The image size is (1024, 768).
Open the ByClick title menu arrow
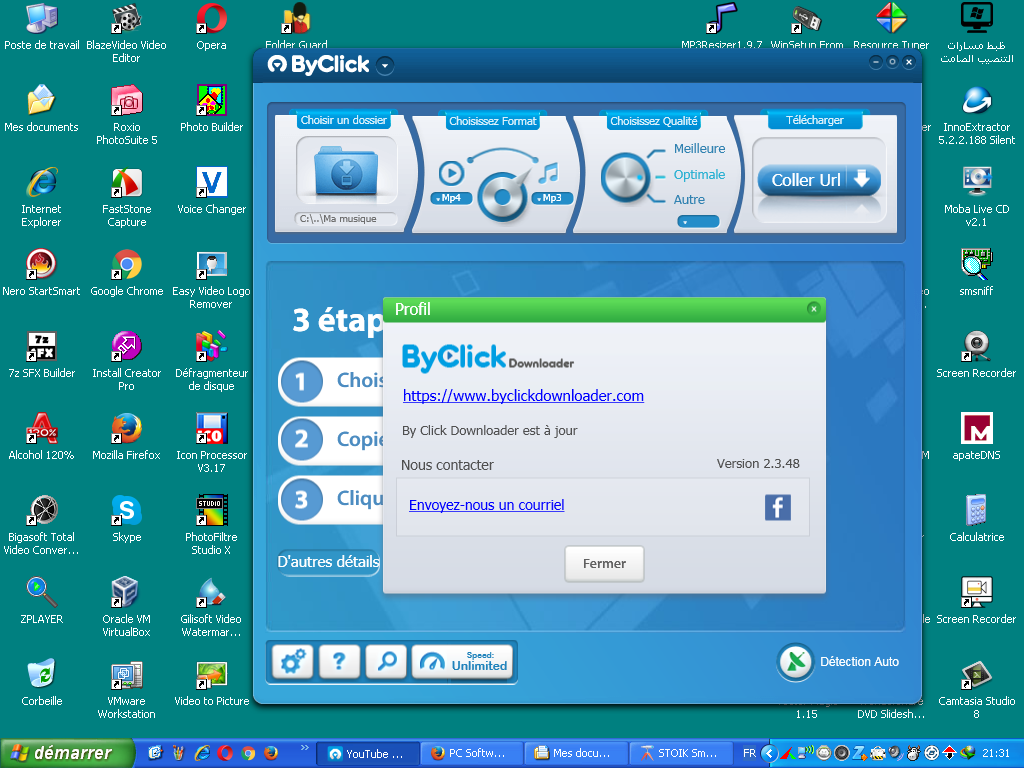pyautogui.click(x=385, y=65)
